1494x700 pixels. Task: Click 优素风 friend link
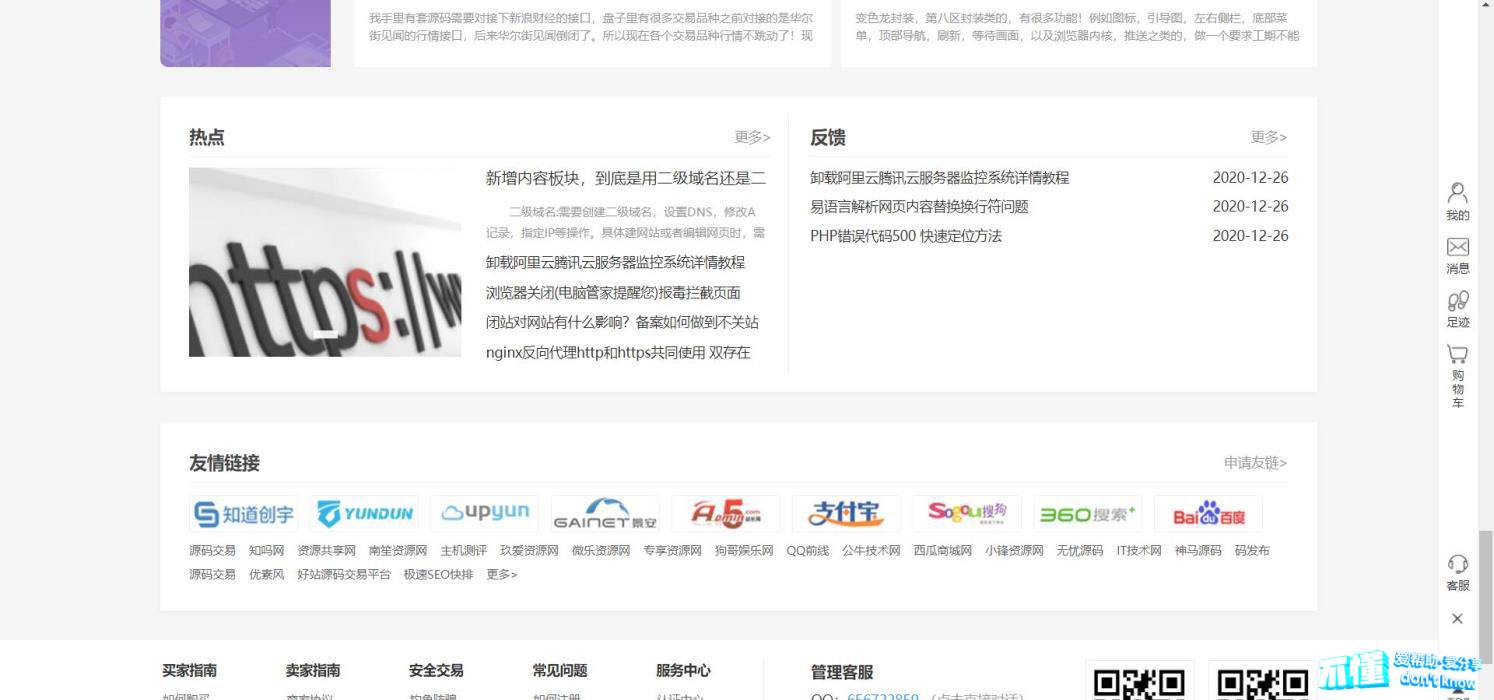click(x=267, y=574)
